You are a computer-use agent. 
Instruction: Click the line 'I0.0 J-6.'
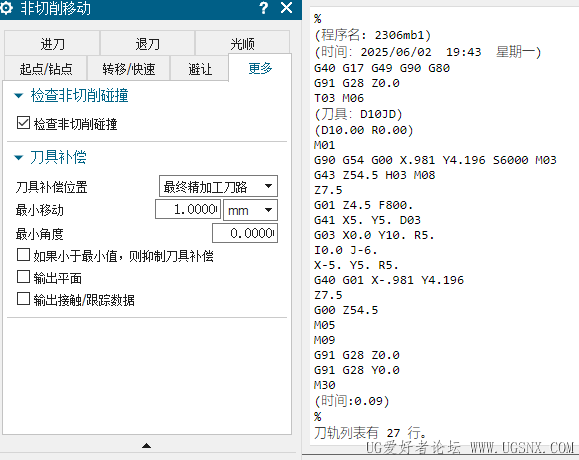pos(345,250)
